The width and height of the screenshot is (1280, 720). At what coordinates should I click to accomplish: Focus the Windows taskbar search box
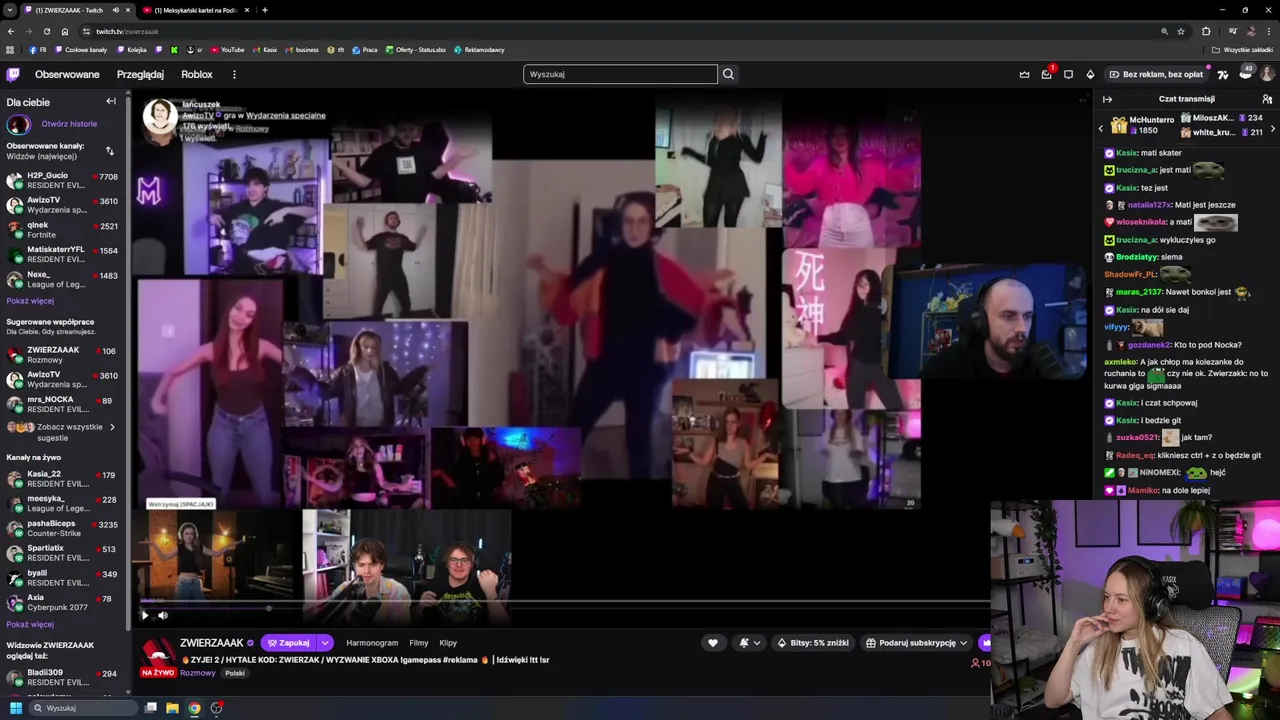coord(83,708)
